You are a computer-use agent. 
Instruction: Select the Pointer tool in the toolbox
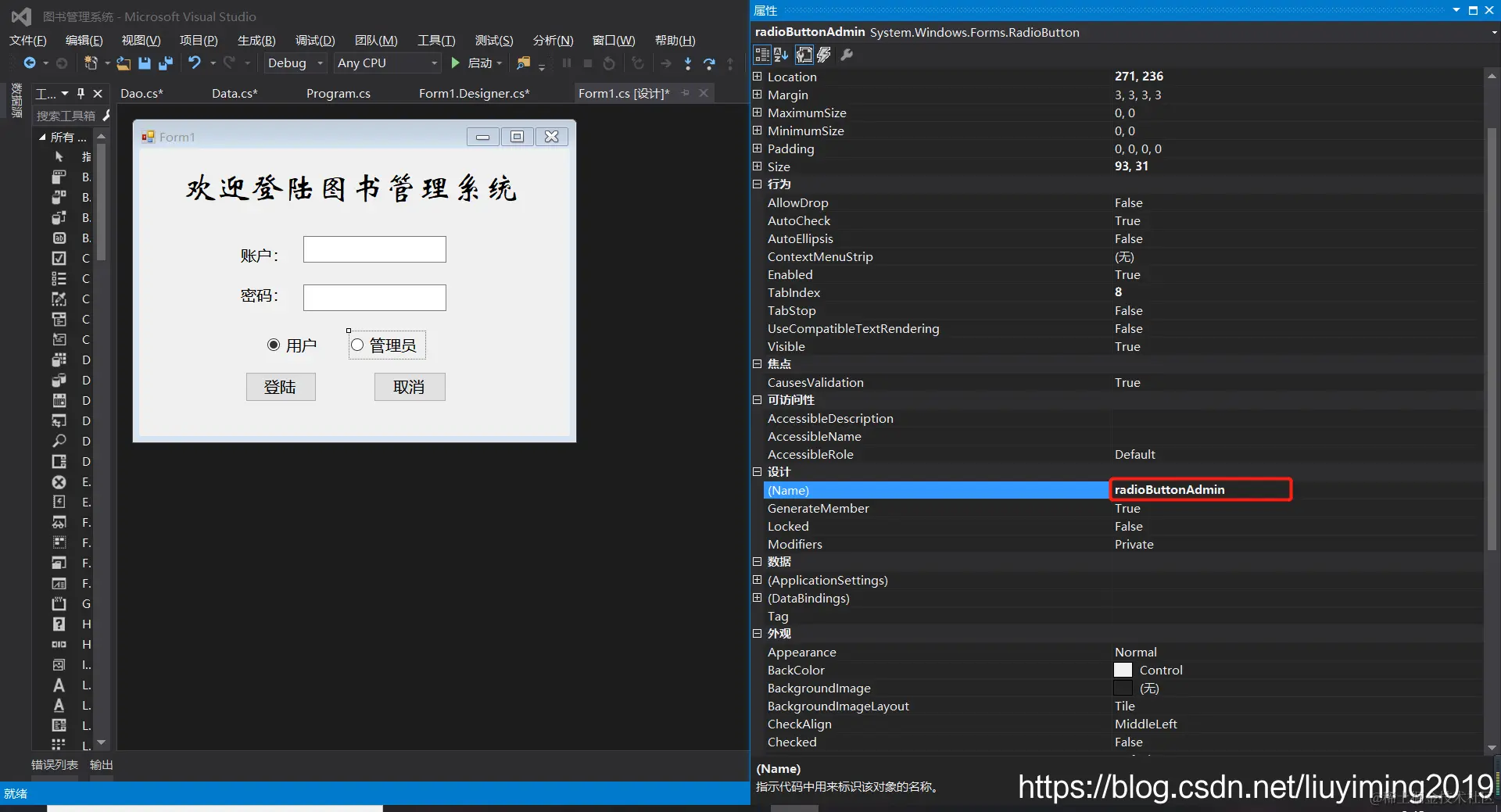[x=59, y=157]
